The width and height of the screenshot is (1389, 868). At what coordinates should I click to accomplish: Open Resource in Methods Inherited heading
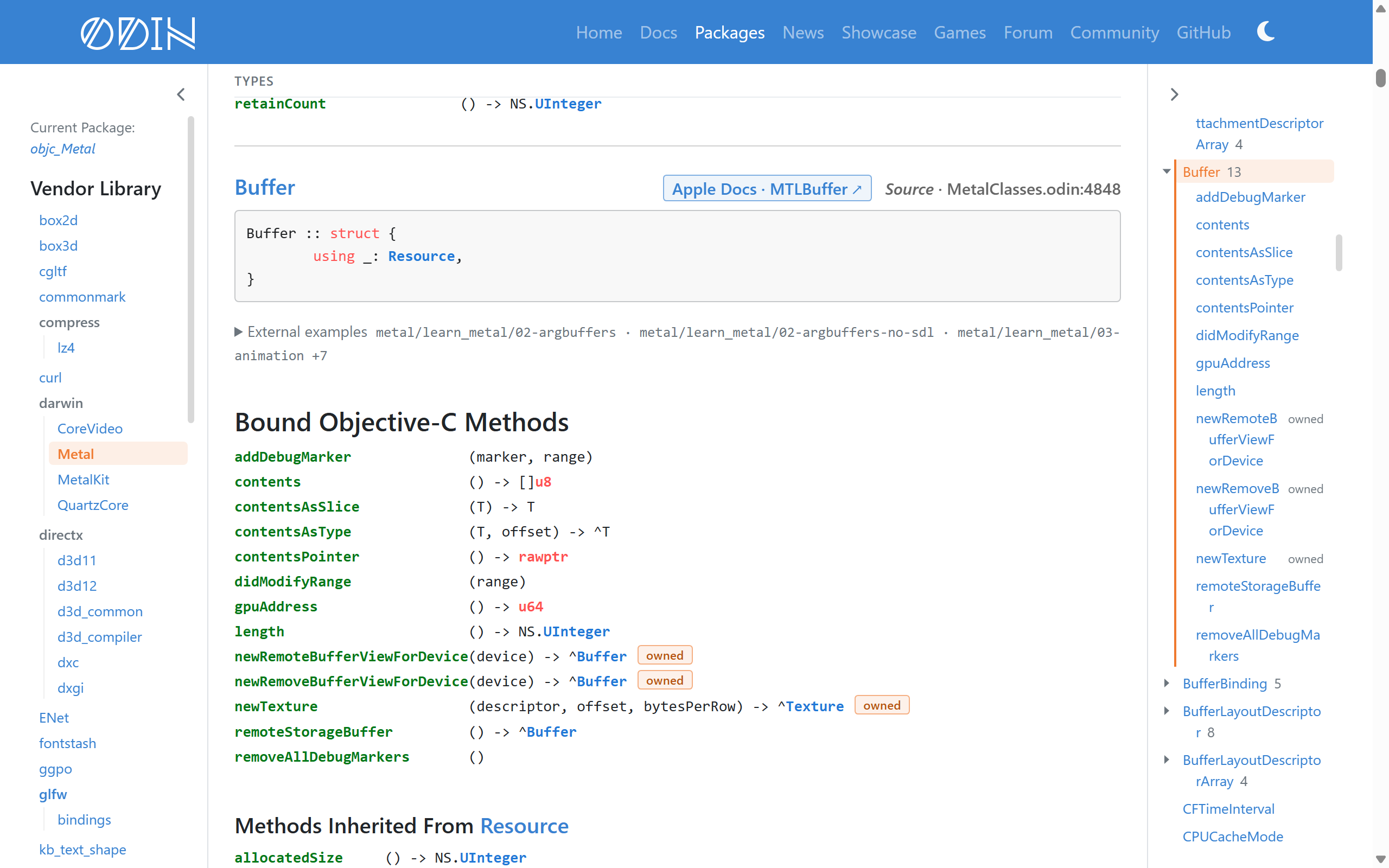click(x=524, y=826)
